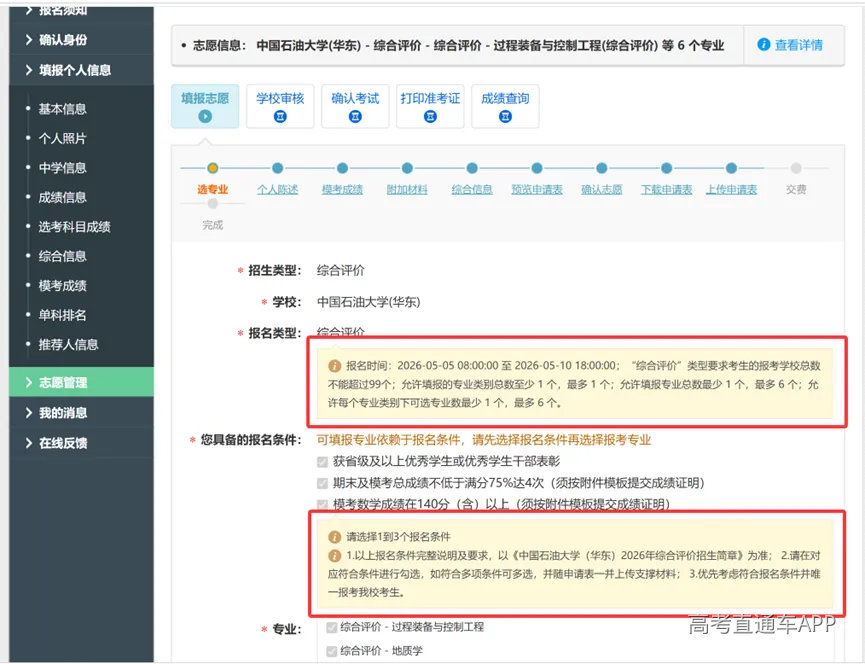Toggle checkbox 综合评价 - 过程装备与控制工程

(332, 627)
